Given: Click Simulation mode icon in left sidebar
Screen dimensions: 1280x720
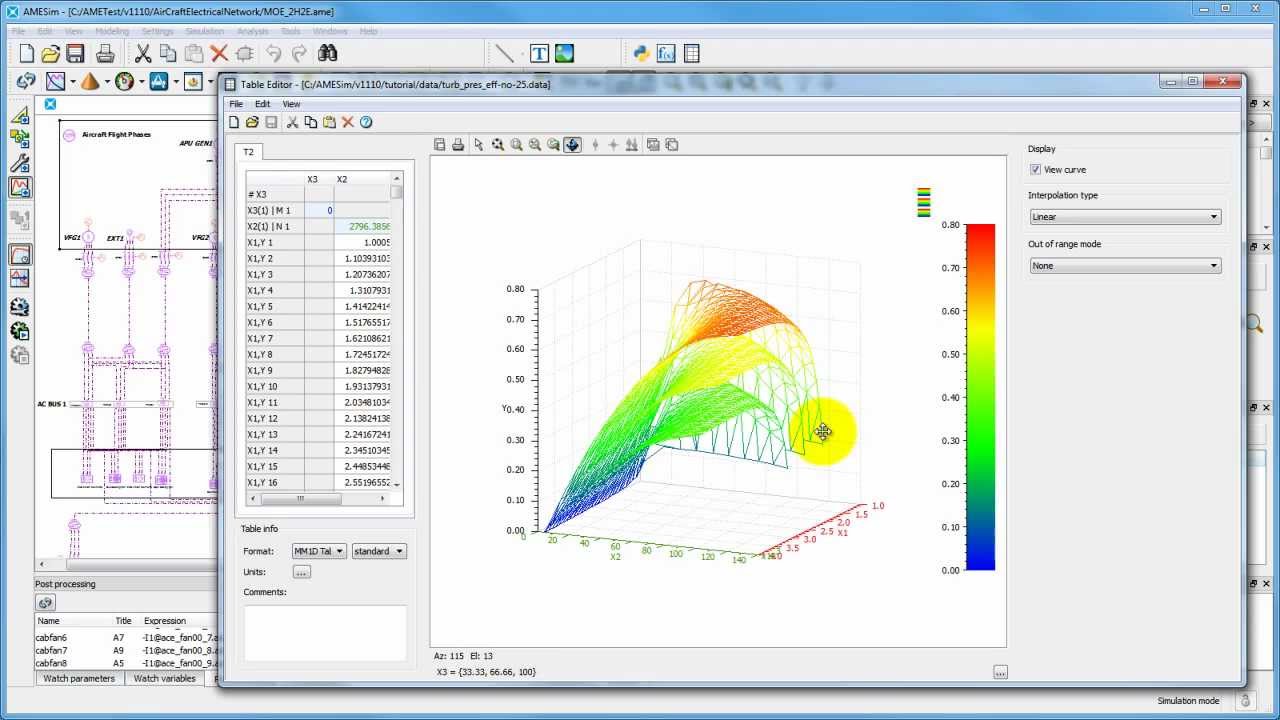Looking at the screenshot, I should point(20,187).
